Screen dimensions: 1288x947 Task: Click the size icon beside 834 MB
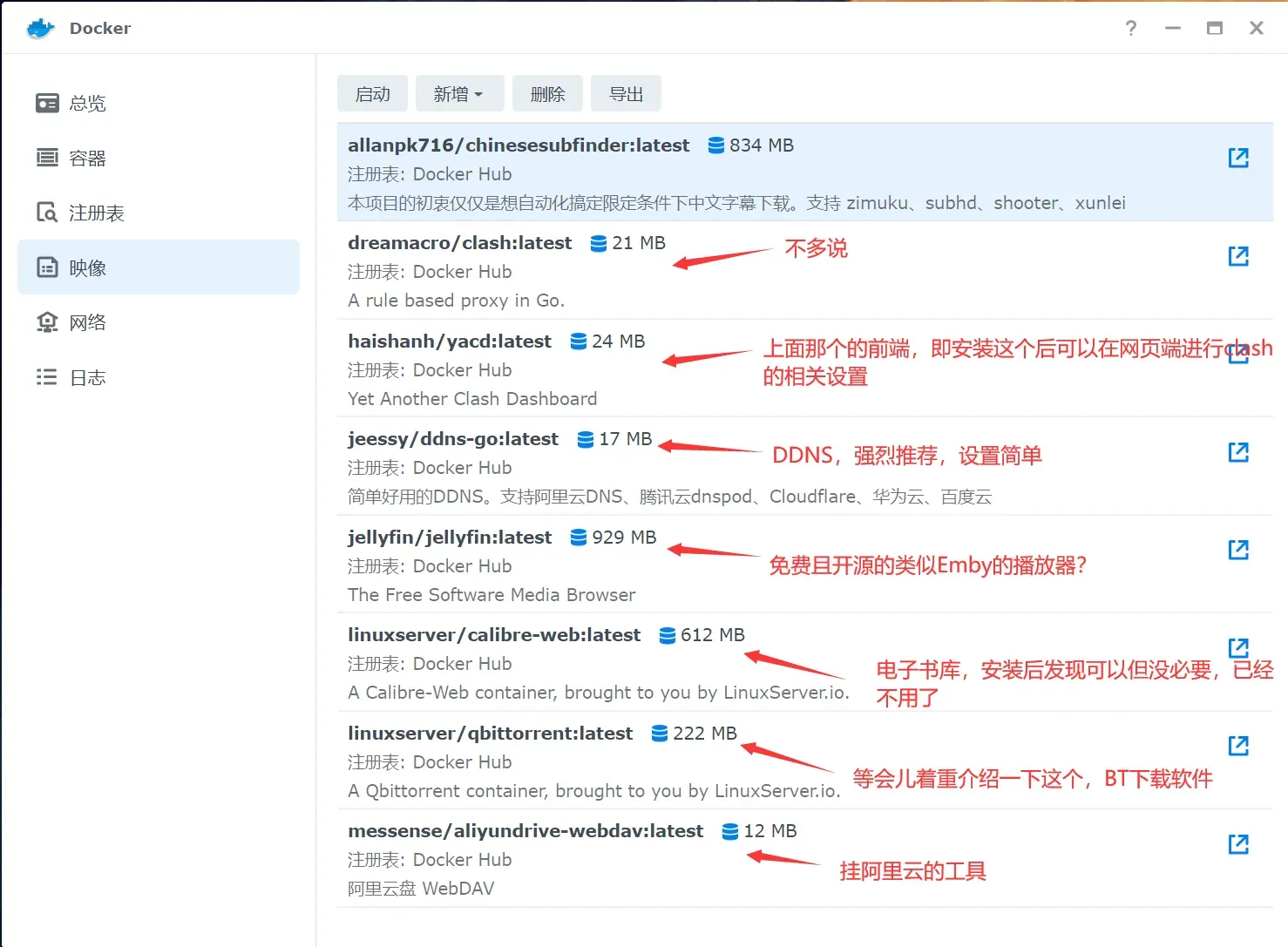(716, 145)
